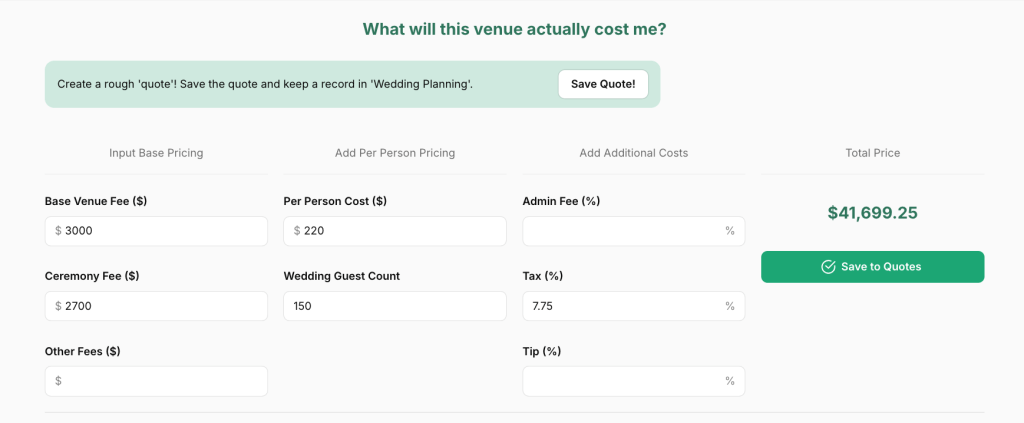Click the percent symbol in Tax field

(730, 306)
